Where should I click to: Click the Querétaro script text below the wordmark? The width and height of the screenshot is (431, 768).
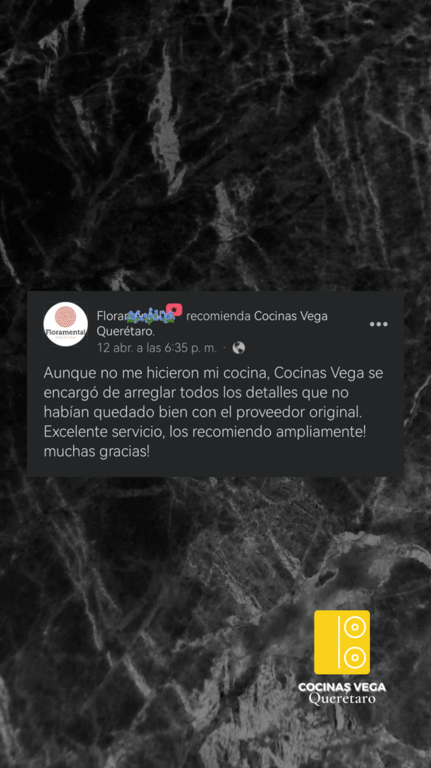pyautogui.click(x=342, y=698)
